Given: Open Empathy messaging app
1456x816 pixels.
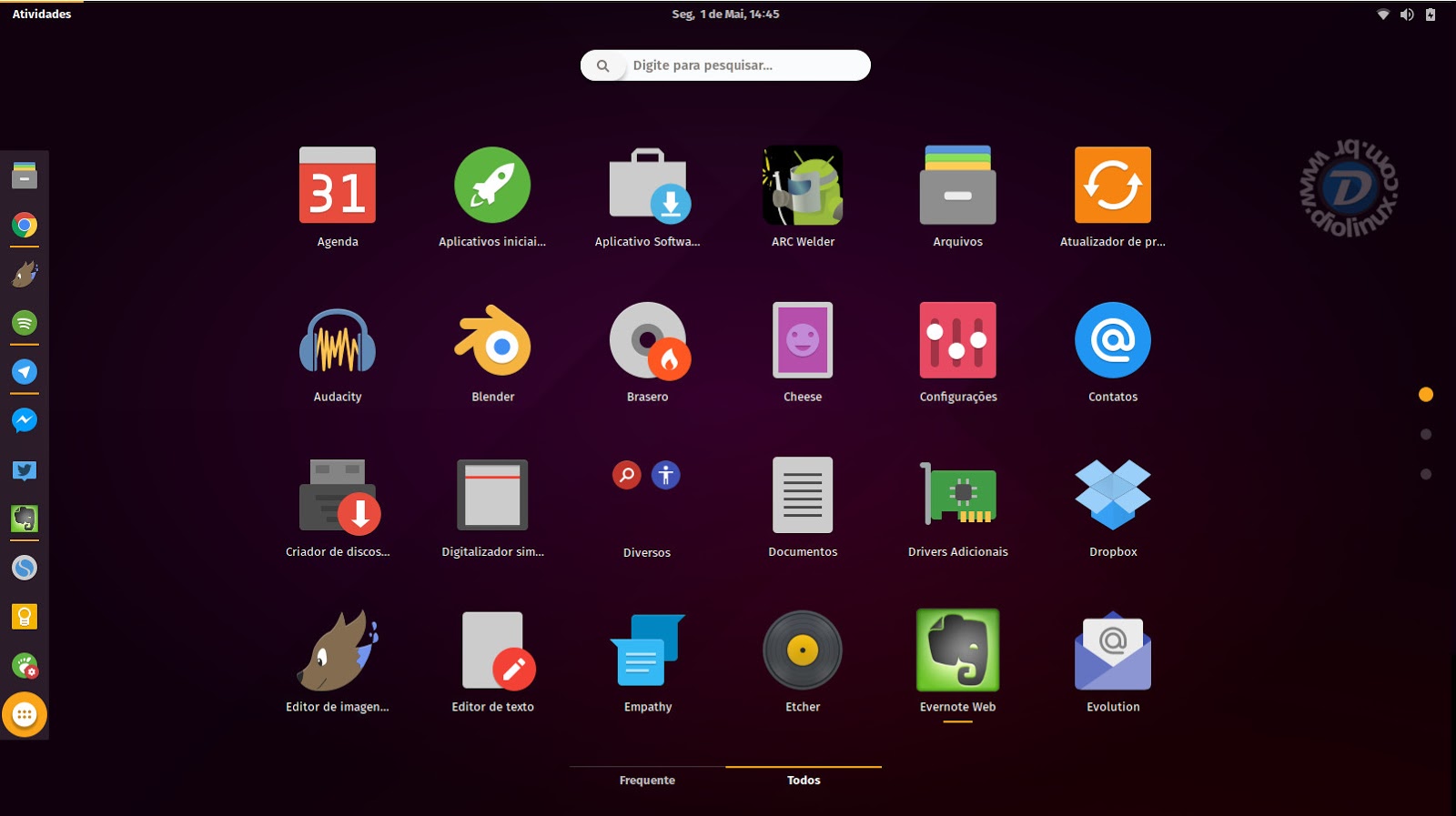Looking at the screenshot, I should tap(648, 651).
